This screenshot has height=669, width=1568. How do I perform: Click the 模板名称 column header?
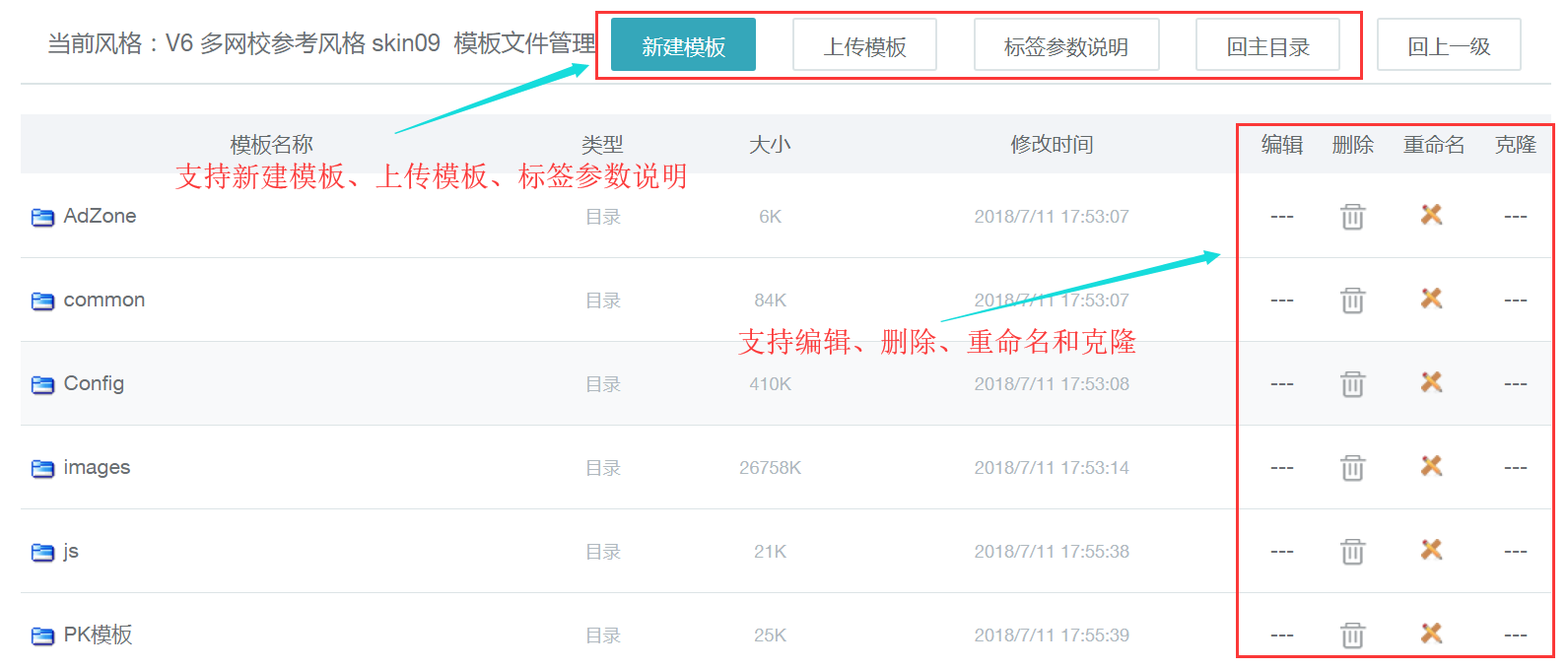pos(271,145)
